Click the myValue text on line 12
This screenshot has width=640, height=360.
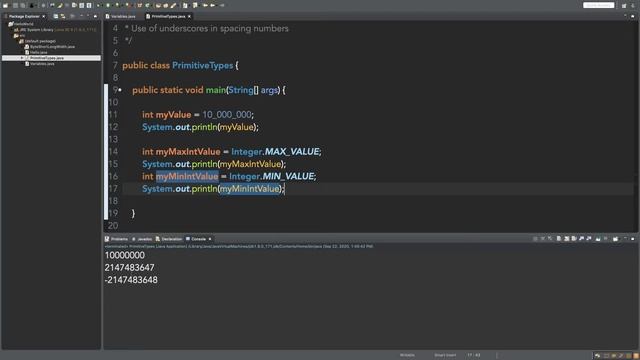pyautogui.click(x=237, y=127)
